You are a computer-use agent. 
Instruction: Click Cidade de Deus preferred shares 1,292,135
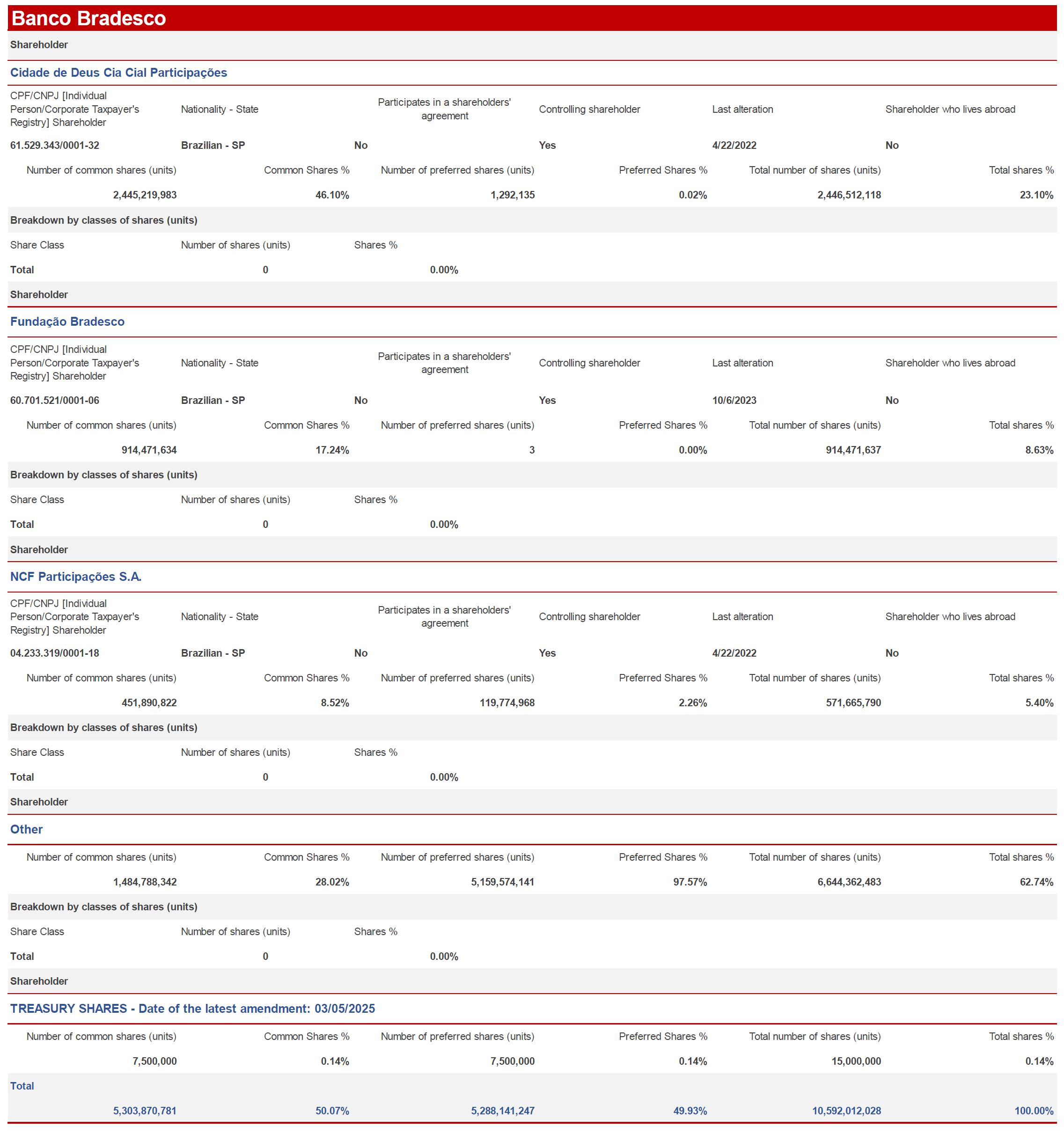(512, 195)
